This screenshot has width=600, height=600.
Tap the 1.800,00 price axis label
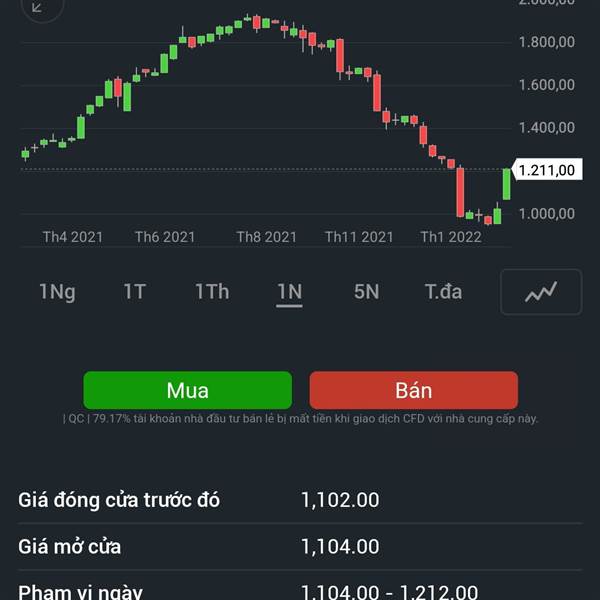click(546, 42)
